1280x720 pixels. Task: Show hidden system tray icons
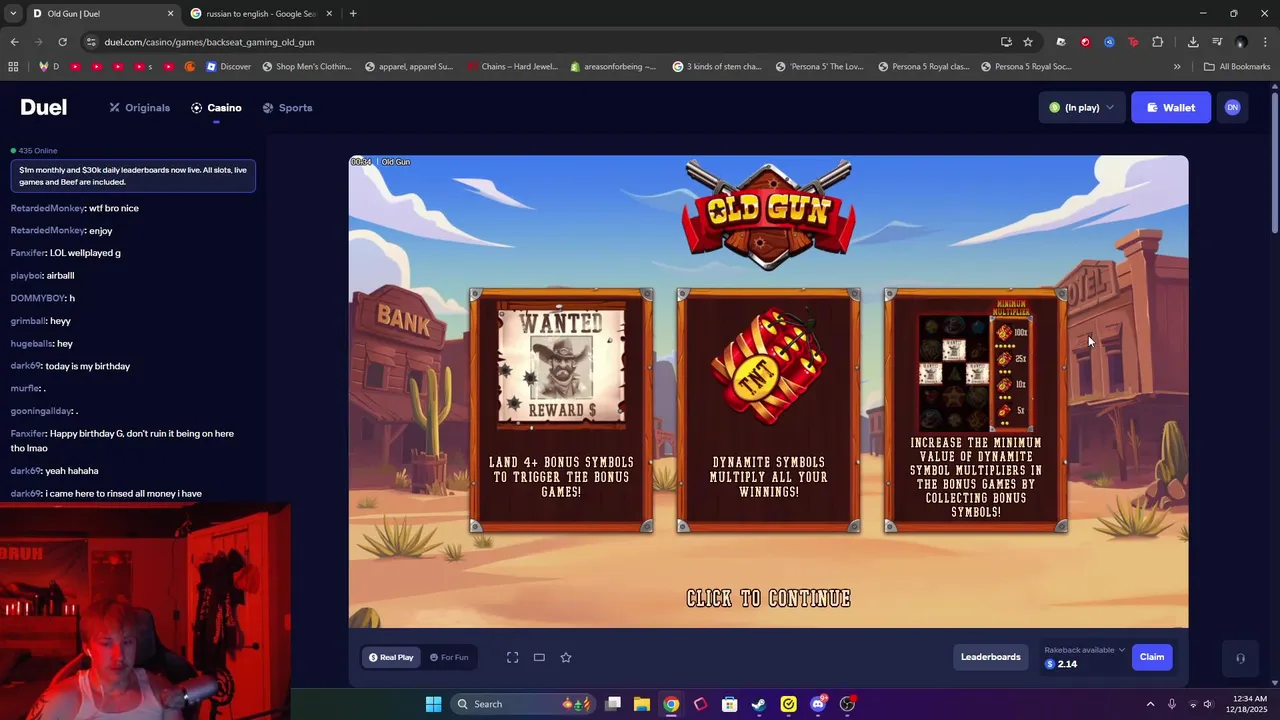1150,704
